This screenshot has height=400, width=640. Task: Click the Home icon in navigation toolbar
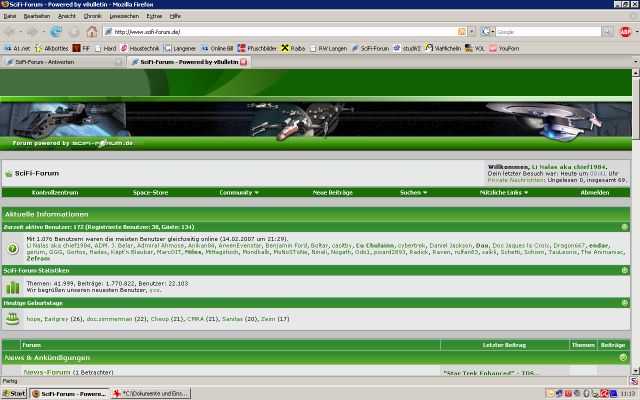[x=91, y=31]
